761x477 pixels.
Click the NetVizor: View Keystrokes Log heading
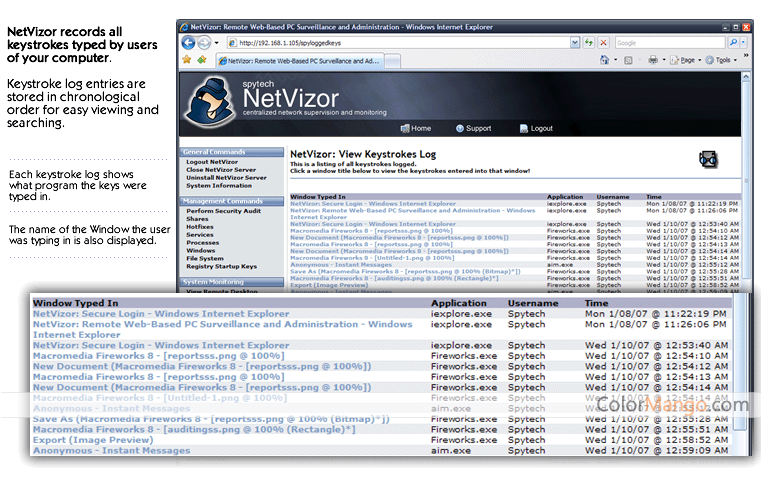363,154
